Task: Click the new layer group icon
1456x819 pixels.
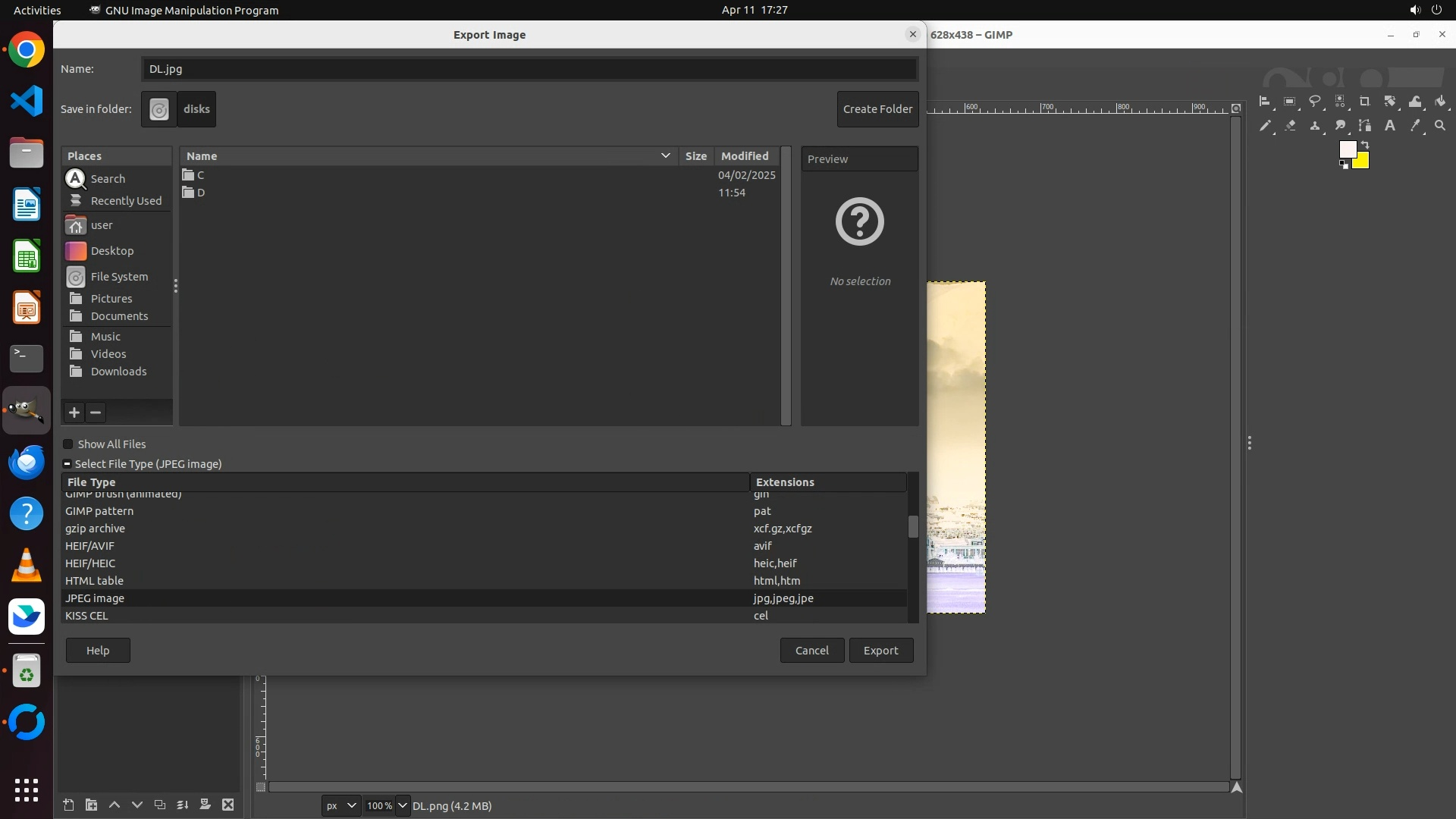Action: click(91, 805)
